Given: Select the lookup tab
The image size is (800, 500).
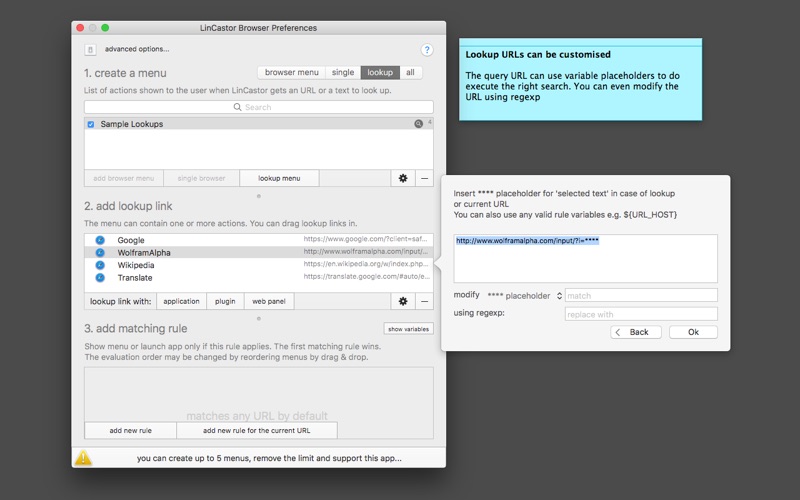Looking at the screenshot, I should 380,72.
